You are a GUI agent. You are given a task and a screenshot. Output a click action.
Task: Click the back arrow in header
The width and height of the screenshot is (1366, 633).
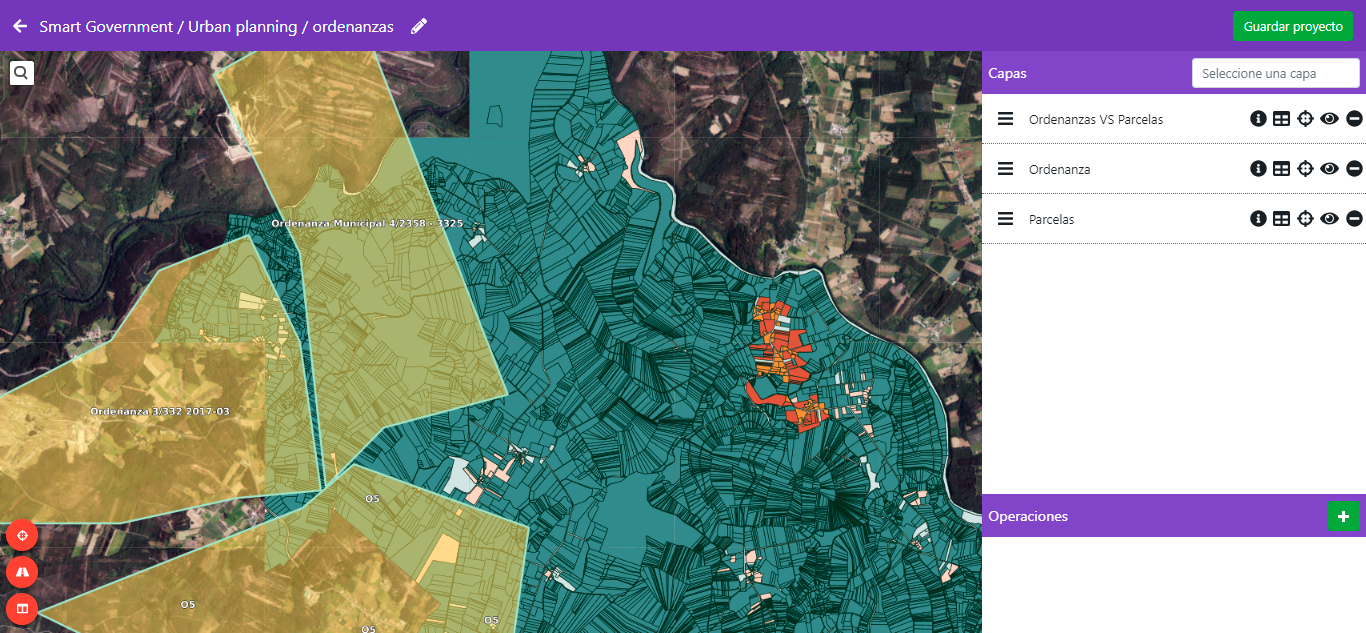[20, 26]
